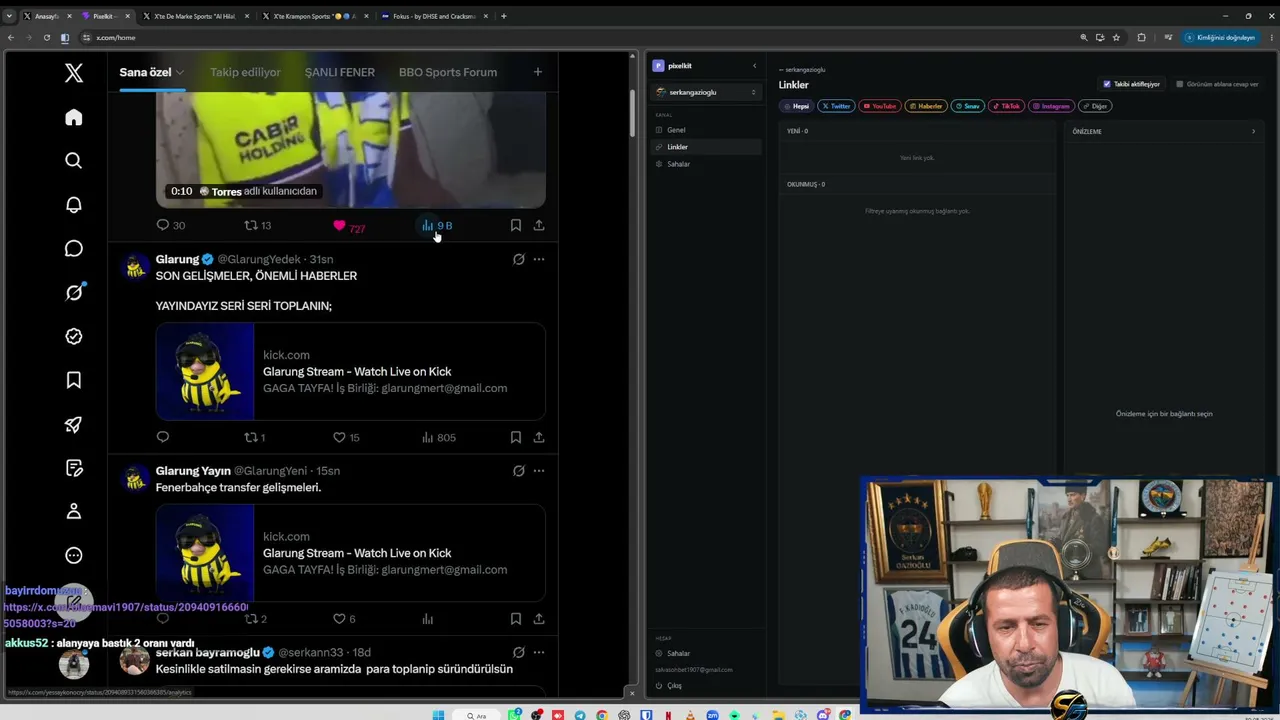Filter links by TikTok
This screenshot has width=1280, height=720.
pos(1007,106)
